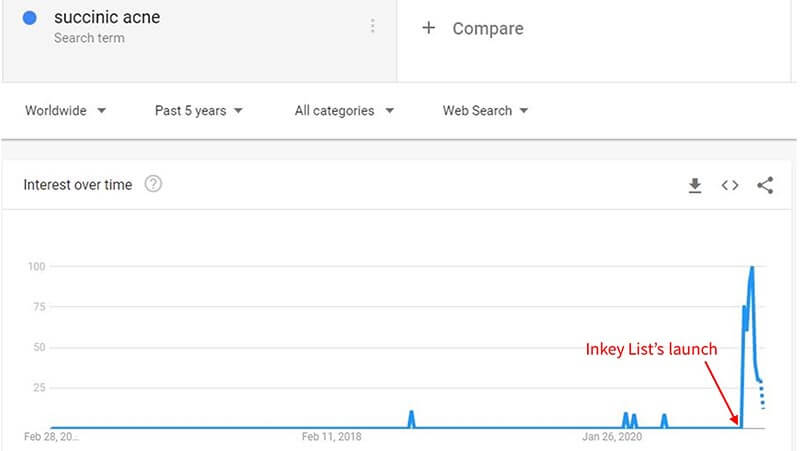Open the Worldwide region dropdown
800x451 pixels.
point(65,111)
